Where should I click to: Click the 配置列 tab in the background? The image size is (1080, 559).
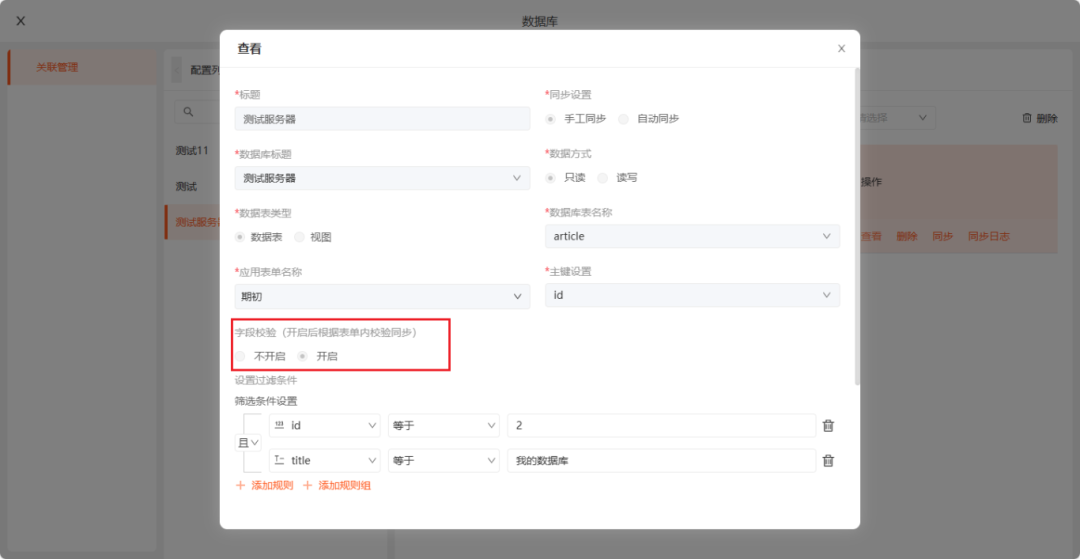point(205,70)
